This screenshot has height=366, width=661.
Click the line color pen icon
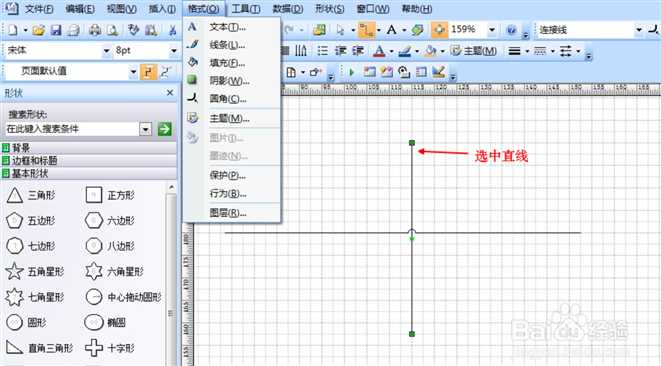click(x=405, y=51)
